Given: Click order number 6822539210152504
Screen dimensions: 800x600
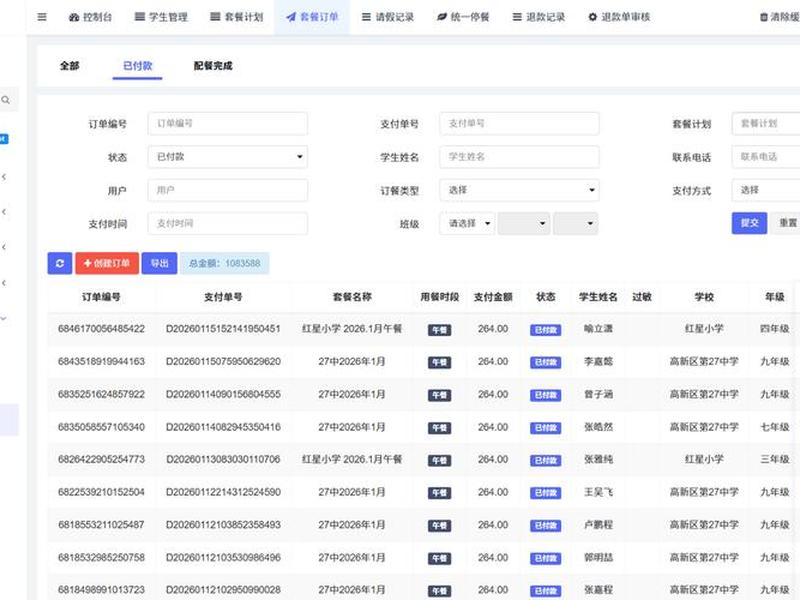Looking at the screenshot, I should coord(101,492).
